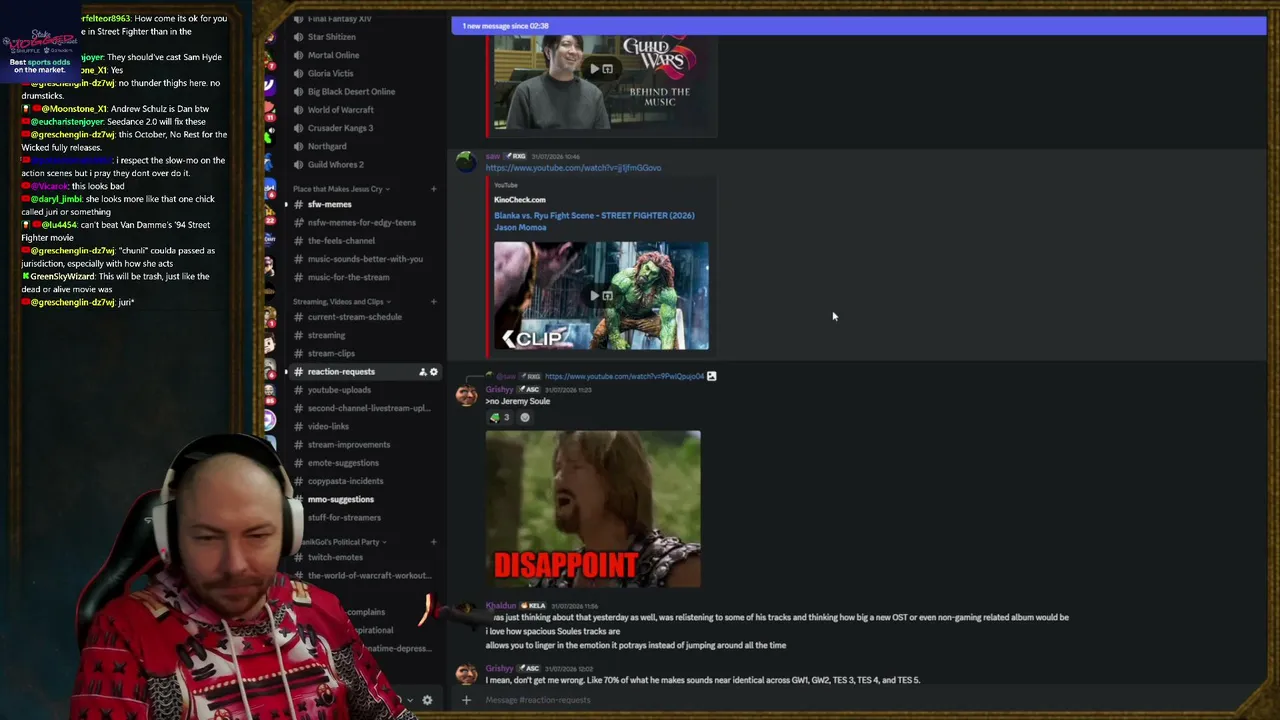
Task: Add channel to the Political Party category
Action: (x=433, y=542)
